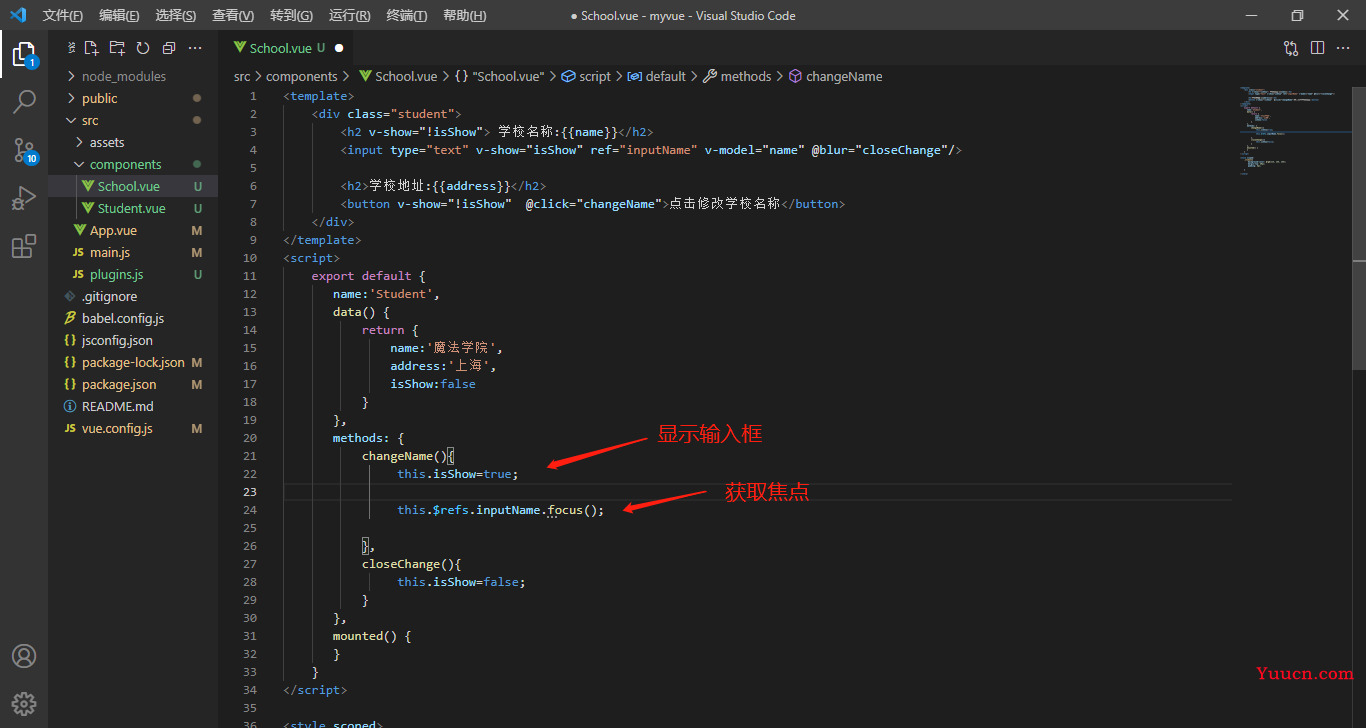The image size is (1366, 728).
Task: Open README.md in the file tree
Action: tap(133, 406)
